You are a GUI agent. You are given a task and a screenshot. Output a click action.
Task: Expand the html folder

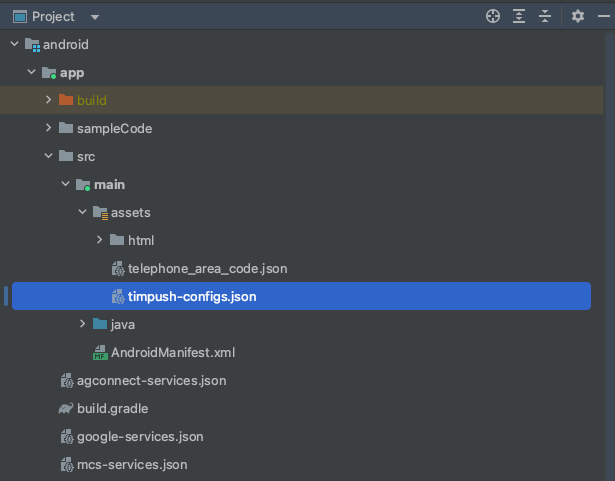[99, 240]
